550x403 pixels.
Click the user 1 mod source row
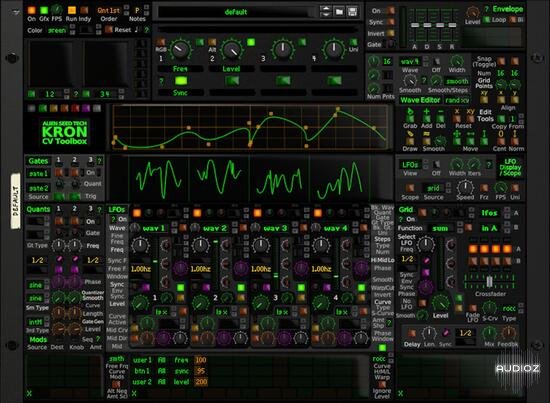click(x=170, y=360)
